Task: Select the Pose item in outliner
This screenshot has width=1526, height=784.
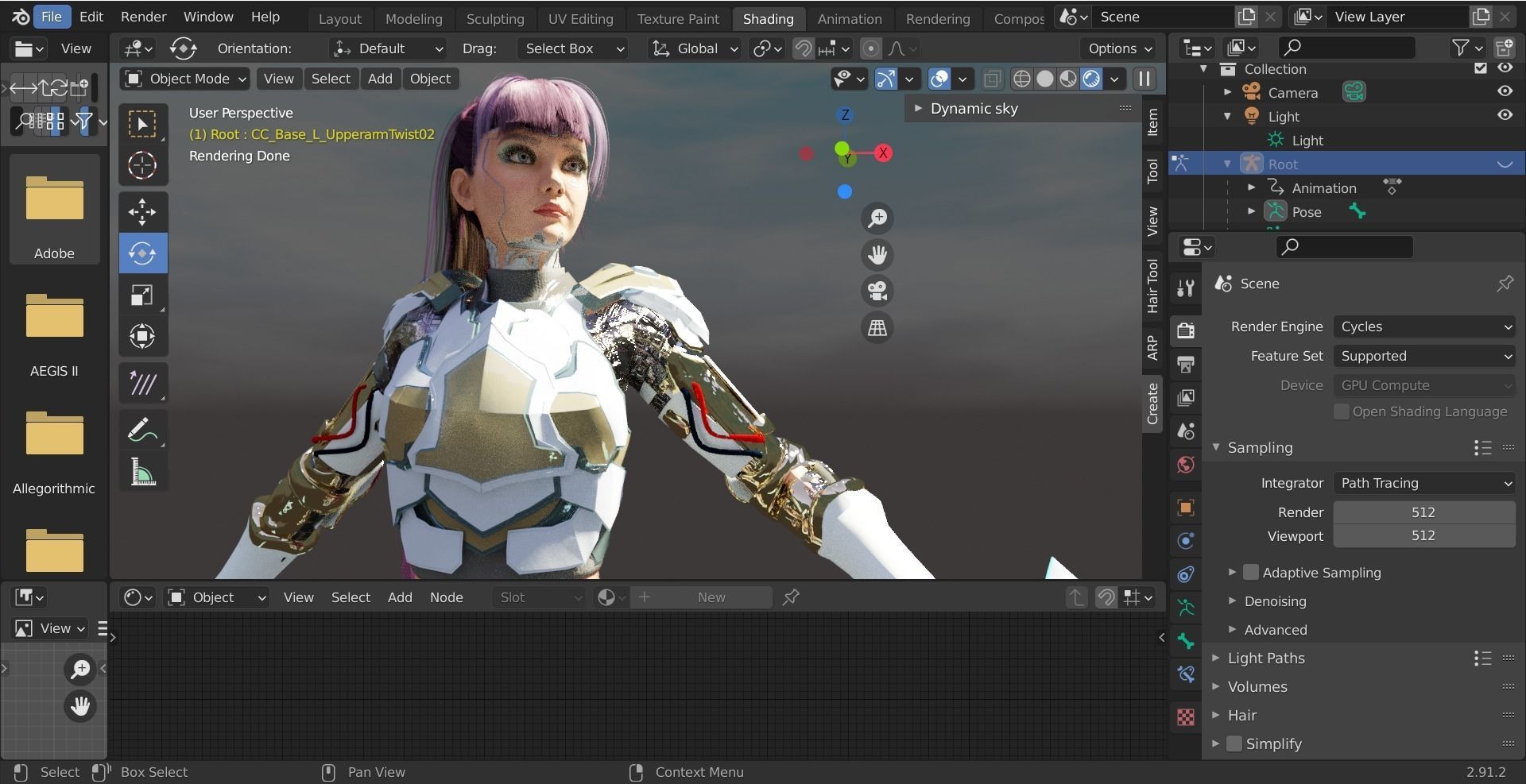Action: (x=1307, y=212)
